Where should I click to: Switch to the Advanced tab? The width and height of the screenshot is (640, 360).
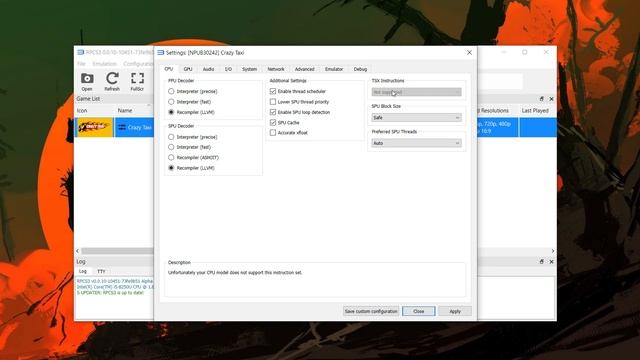[x=304, y=69]
